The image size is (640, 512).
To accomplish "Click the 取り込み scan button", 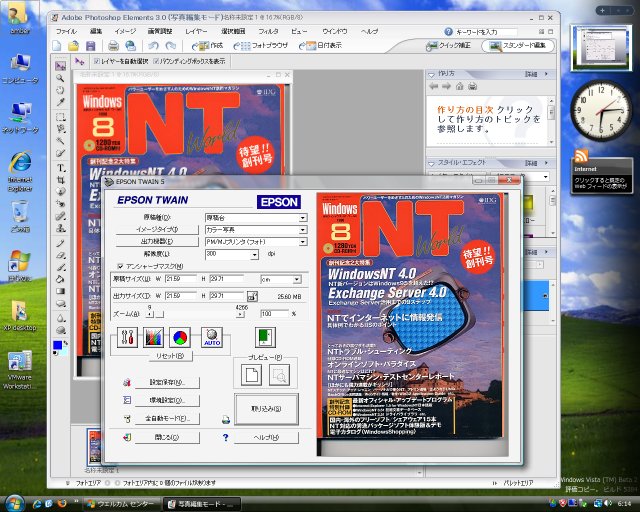I will coord(266,409).
